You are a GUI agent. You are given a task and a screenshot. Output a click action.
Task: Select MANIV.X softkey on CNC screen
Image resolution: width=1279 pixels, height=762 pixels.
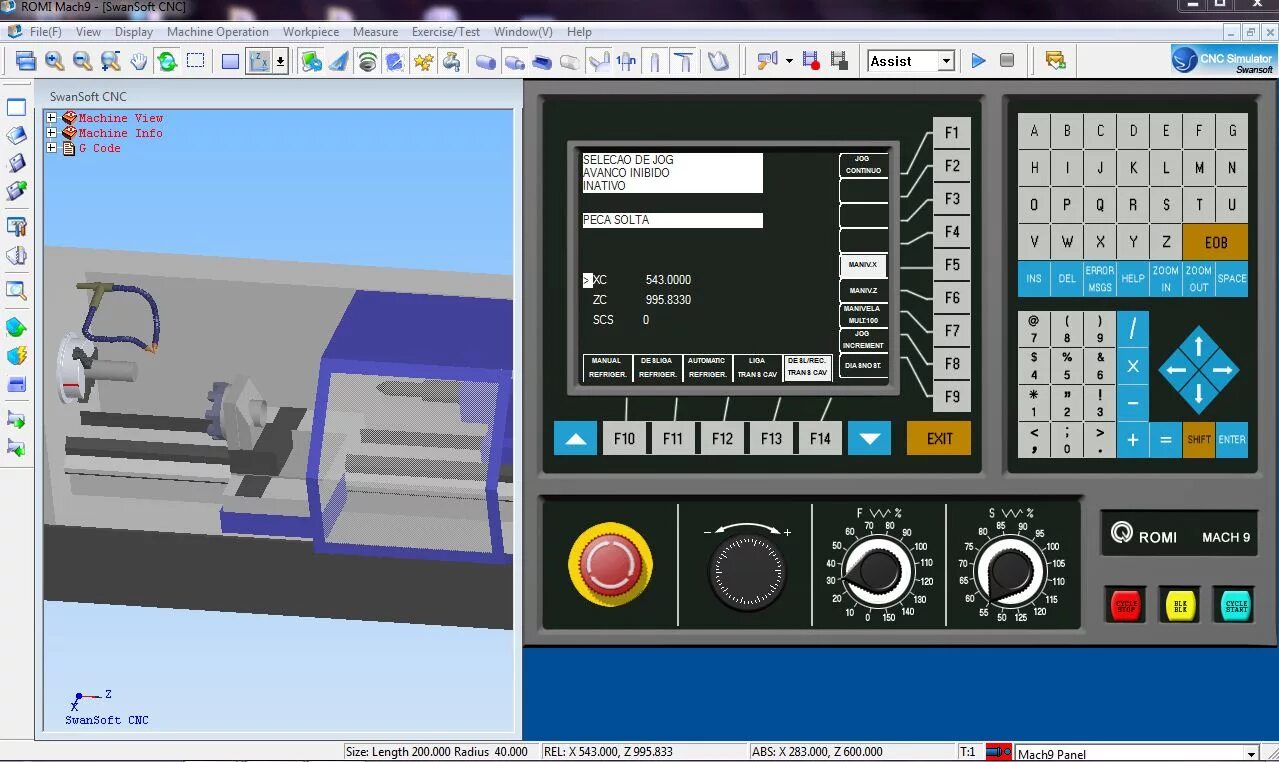pyautogui.click(x=863, y=265)
